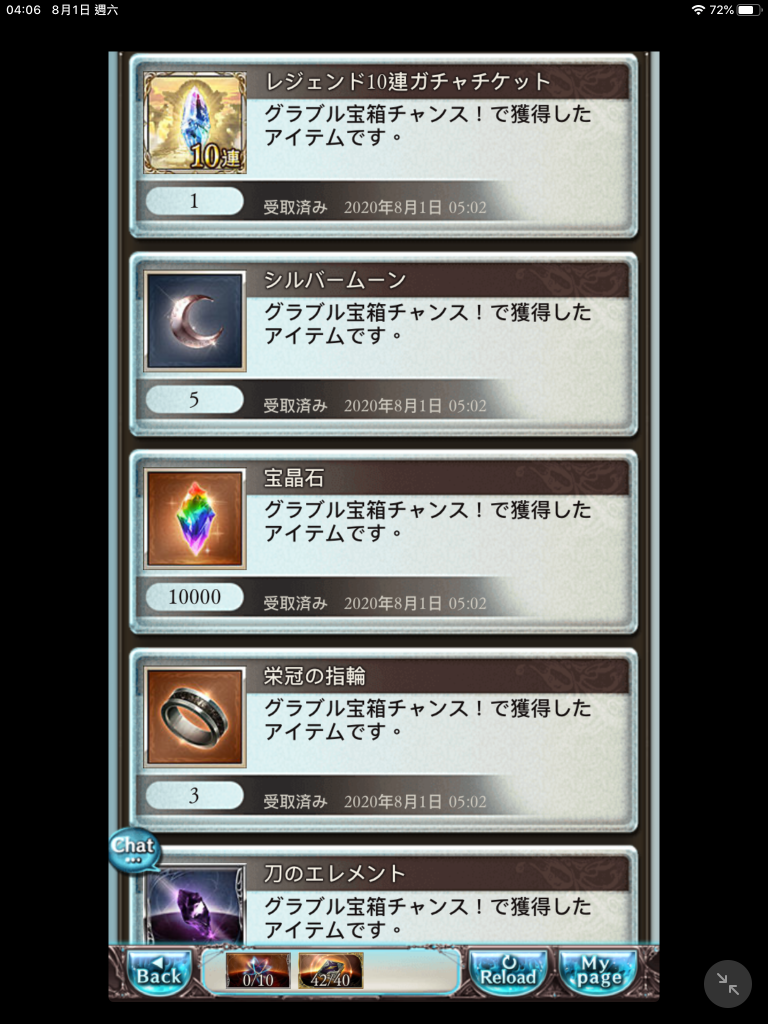Go Back to the previous screen

point(159,971)
